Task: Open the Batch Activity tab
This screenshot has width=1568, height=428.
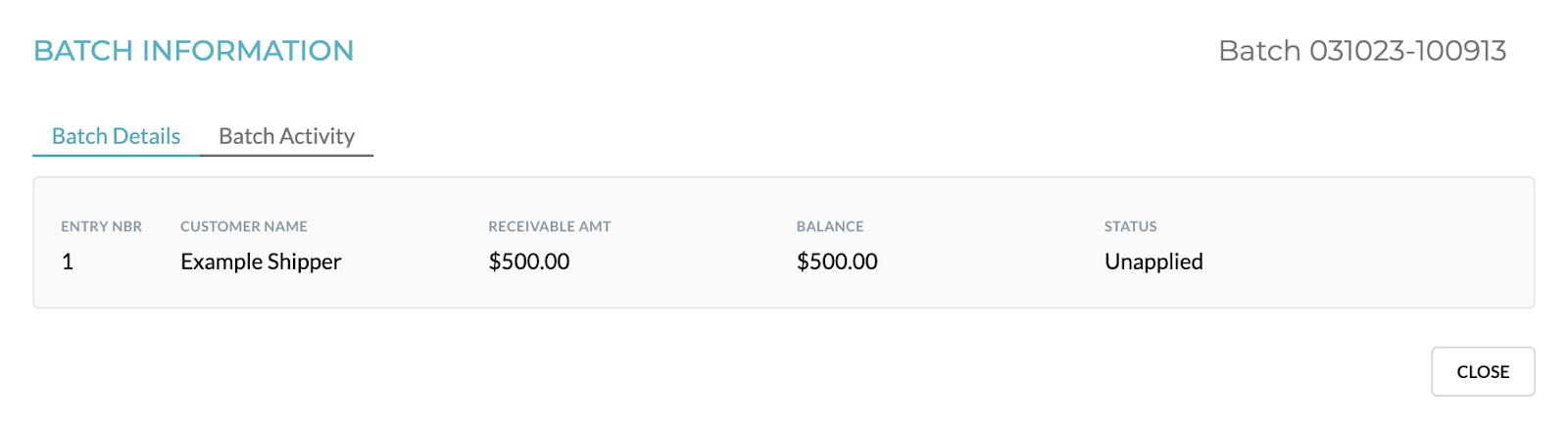Action: (x=286, y=136)
